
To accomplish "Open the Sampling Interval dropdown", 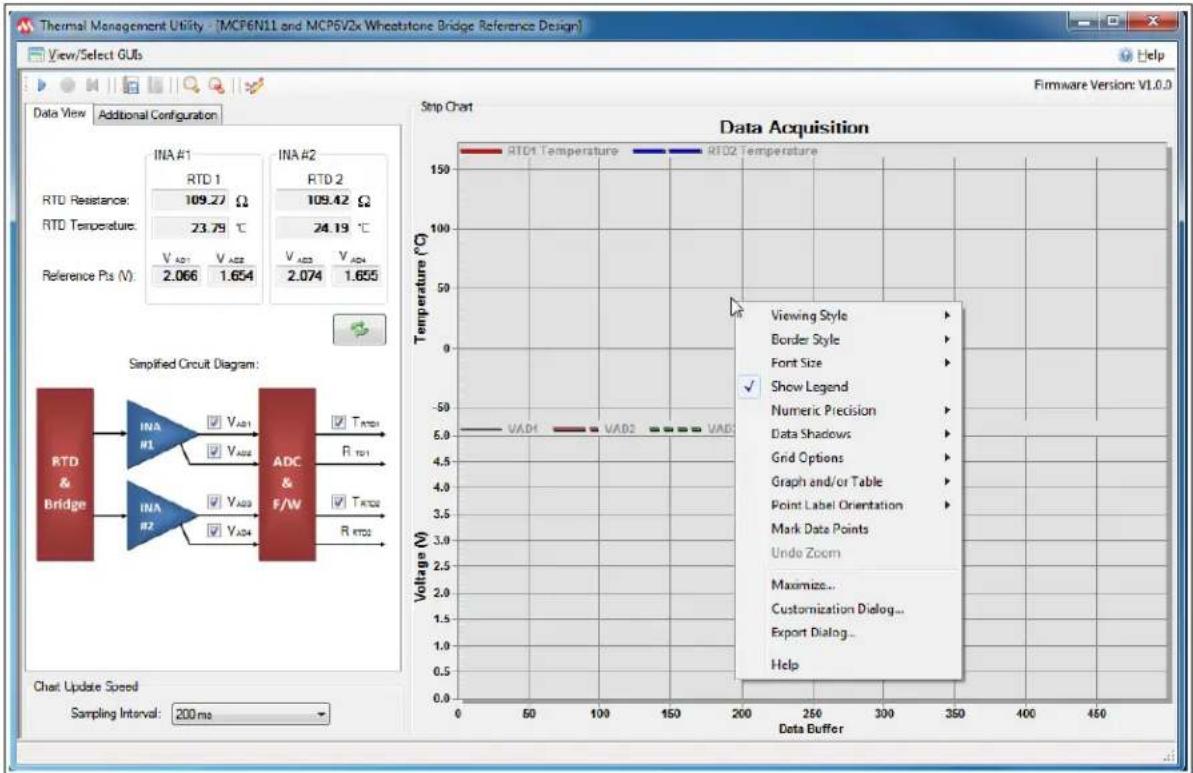I will tap(250, 714).
